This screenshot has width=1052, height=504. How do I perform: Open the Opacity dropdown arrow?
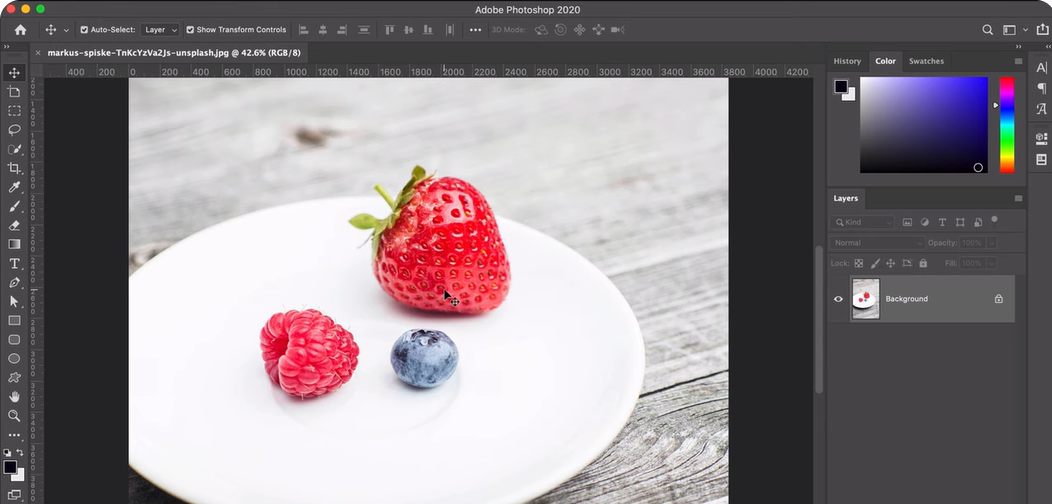[992, 242]
